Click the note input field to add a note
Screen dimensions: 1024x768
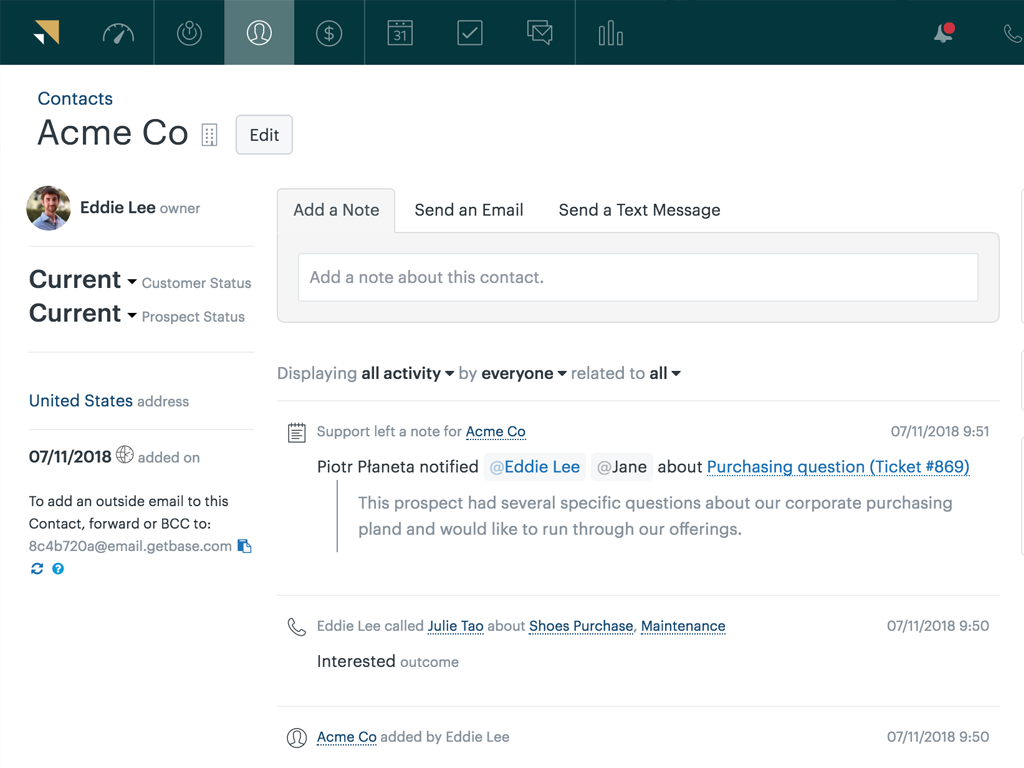637,277
